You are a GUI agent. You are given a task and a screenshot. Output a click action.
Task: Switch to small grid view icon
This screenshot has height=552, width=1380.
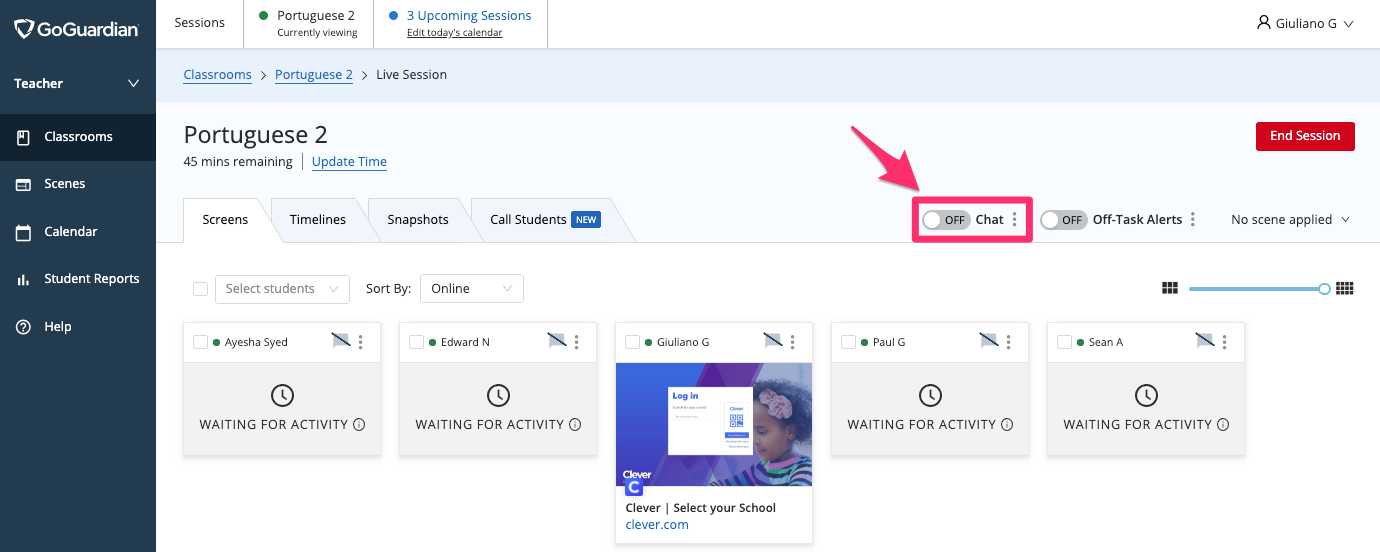(x=1345, y=289)
